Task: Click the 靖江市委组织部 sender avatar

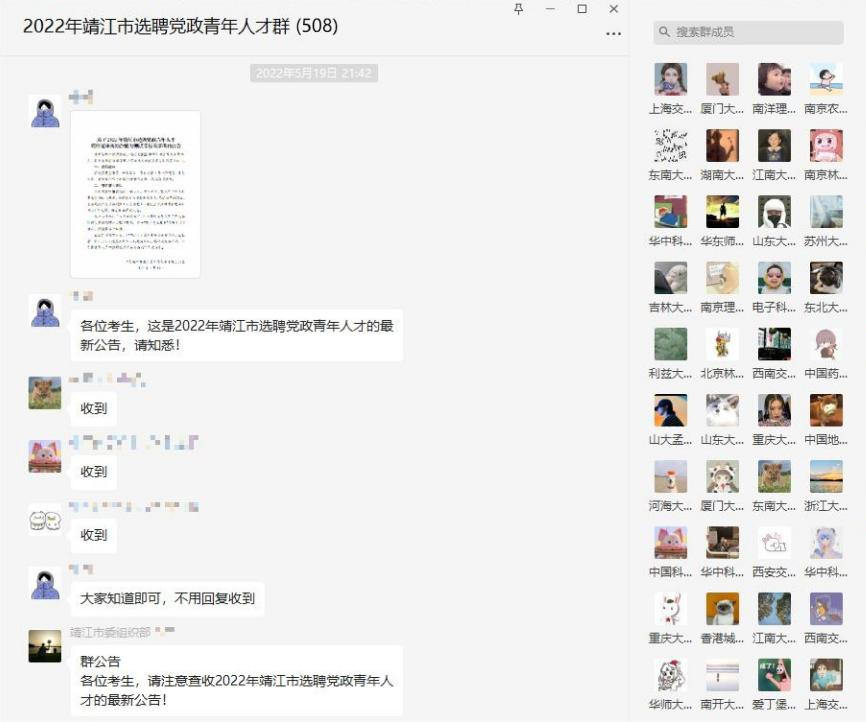Action: pyautogui.click(x=45, y=646)
